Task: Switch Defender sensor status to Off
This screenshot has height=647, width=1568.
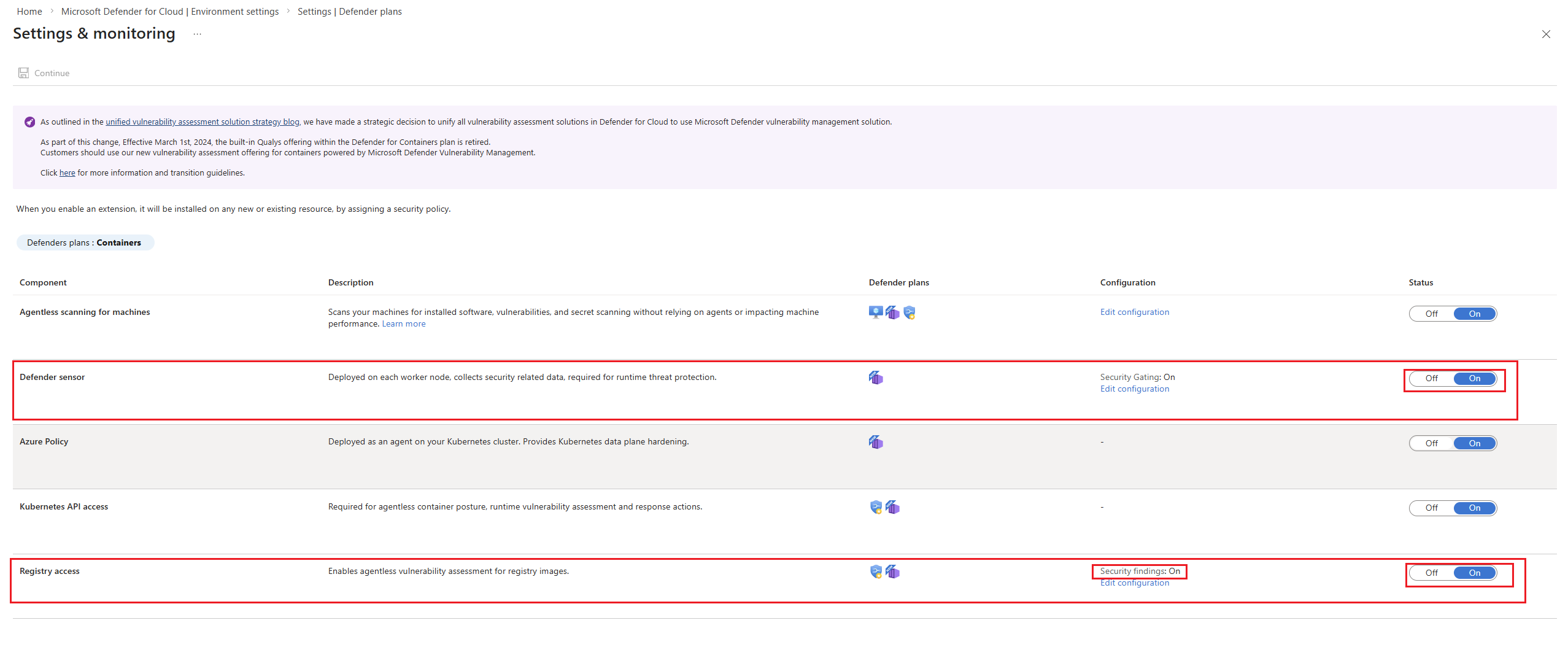Action: 1431,378
